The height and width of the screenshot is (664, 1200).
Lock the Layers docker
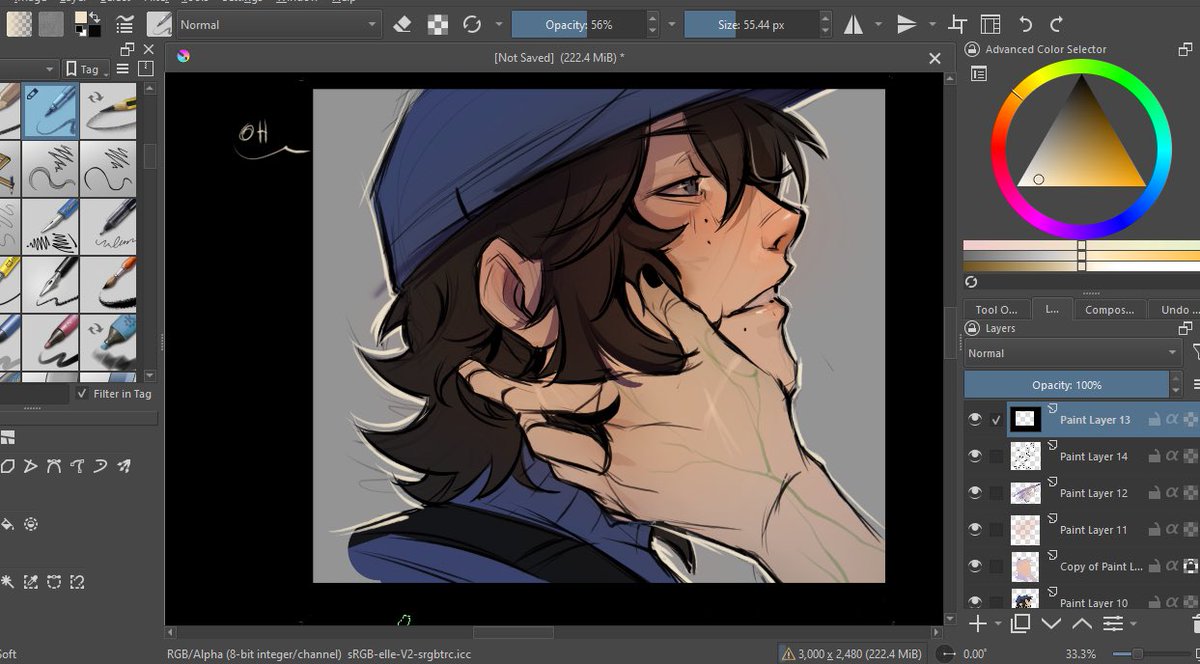click(972, 328)
